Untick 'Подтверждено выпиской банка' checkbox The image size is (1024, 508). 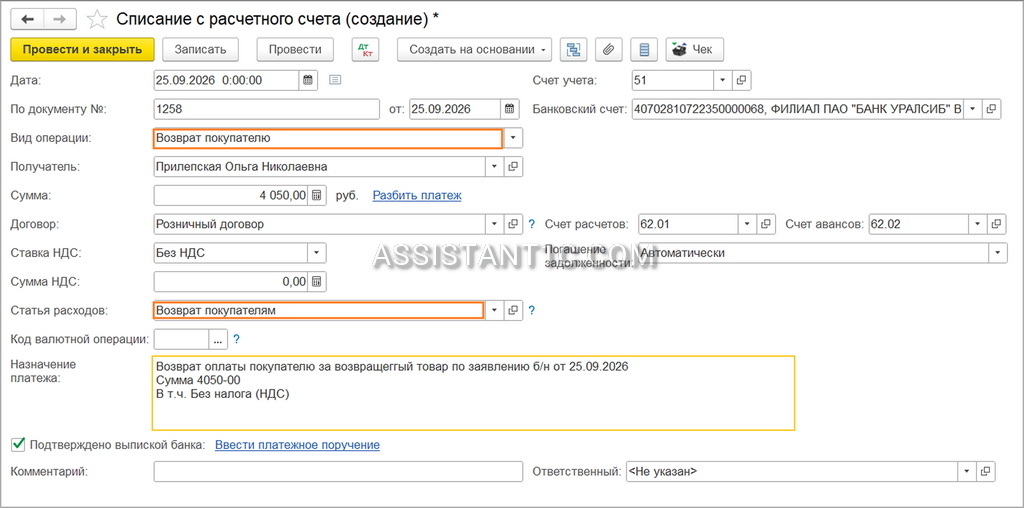click(x=18, y=445)
